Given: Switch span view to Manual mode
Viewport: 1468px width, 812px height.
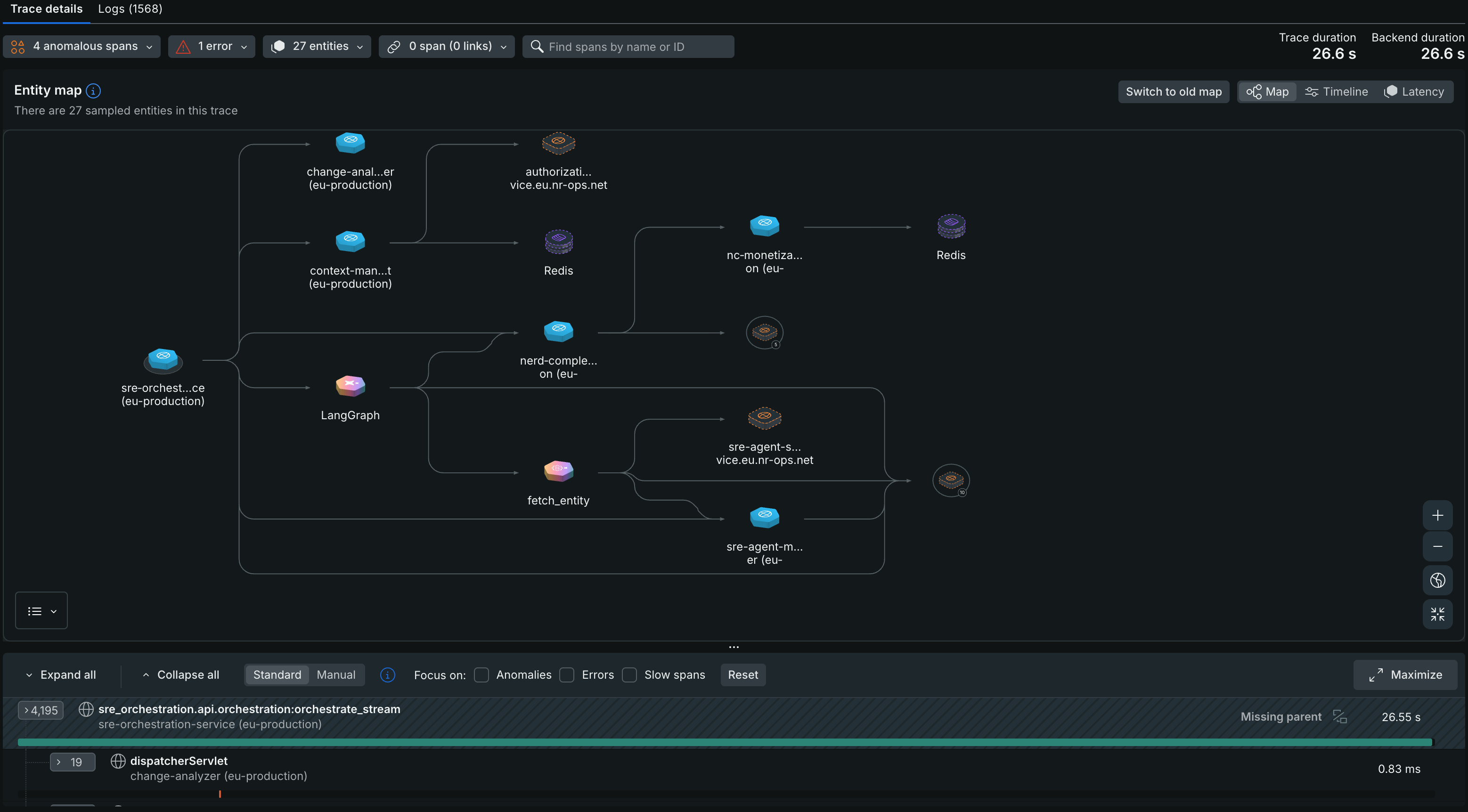Looking at the screenshot, I should click(335, 675).
